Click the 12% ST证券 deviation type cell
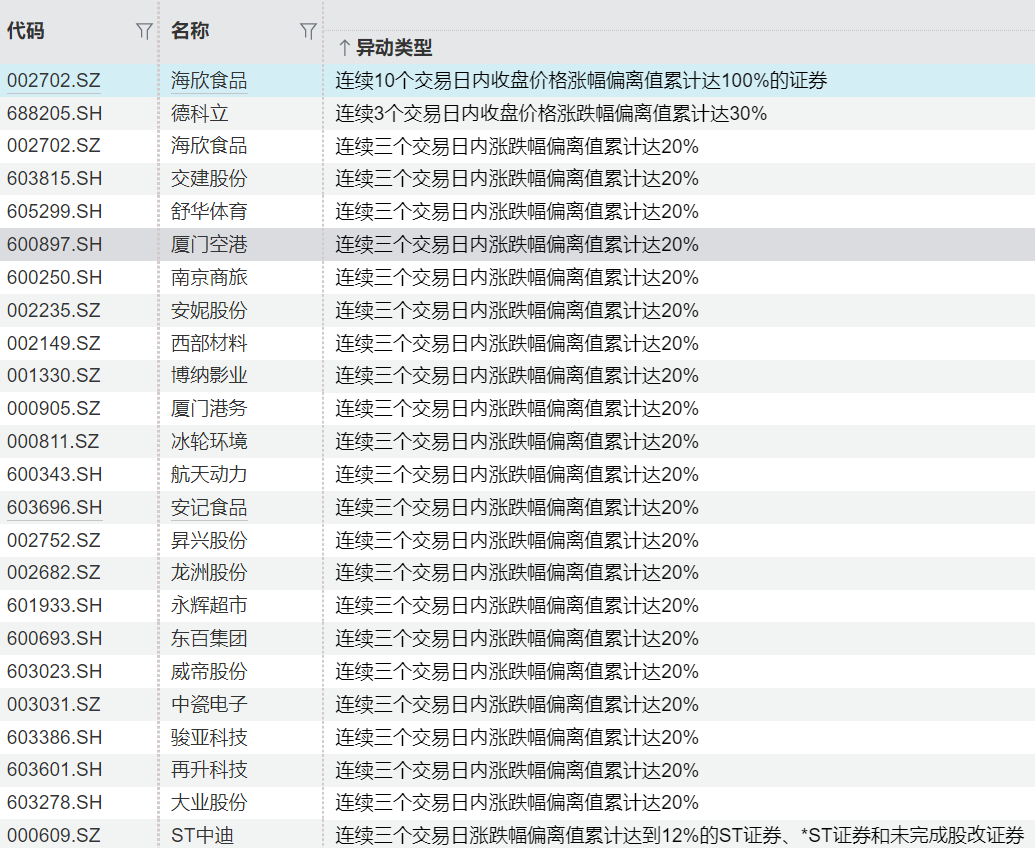This screenshot has width=1035, height=848. tap(680, 835)
